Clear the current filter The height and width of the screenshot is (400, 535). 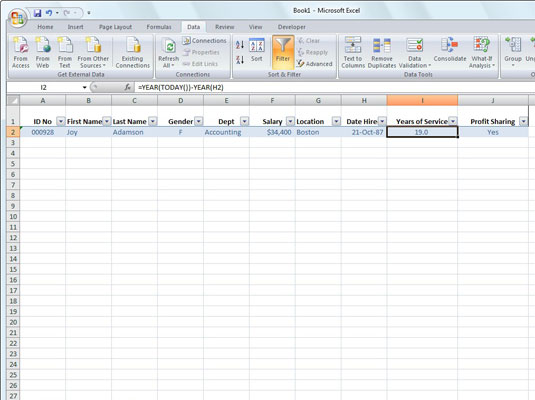pyautogui.click(x=309, y=41)
